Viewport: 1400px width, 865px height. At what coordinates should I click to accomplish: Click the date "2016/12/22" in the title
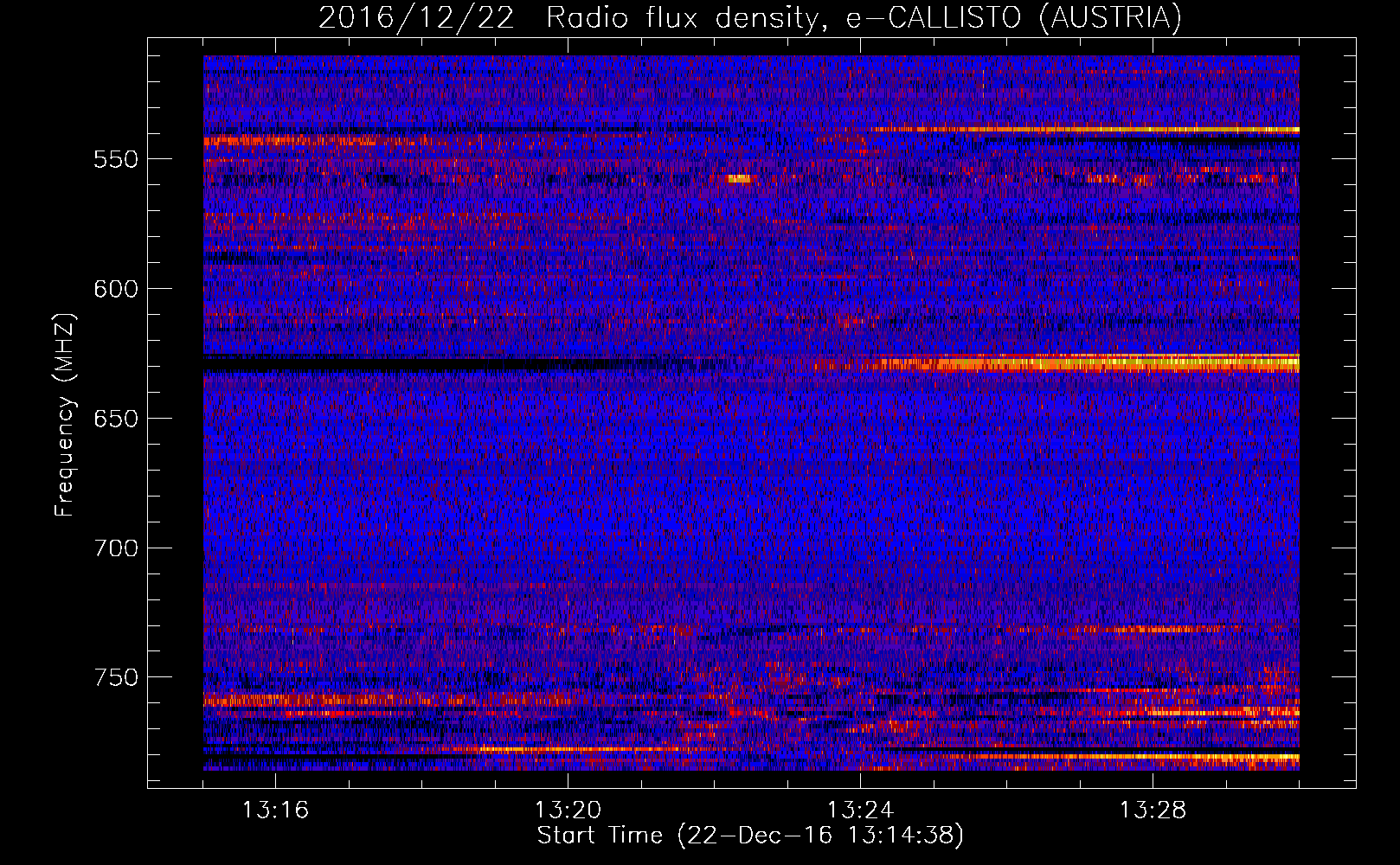416,18
